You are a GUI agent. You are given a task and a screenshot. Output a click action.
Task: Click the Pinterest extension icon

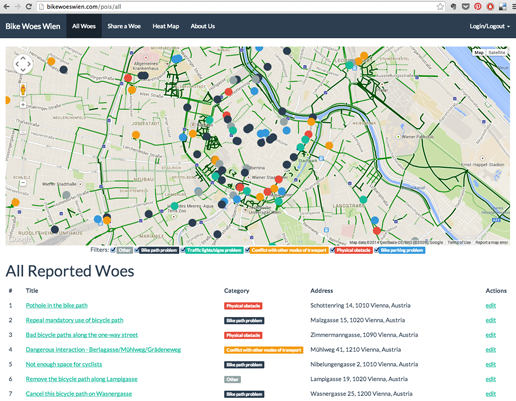click(478, 6)
